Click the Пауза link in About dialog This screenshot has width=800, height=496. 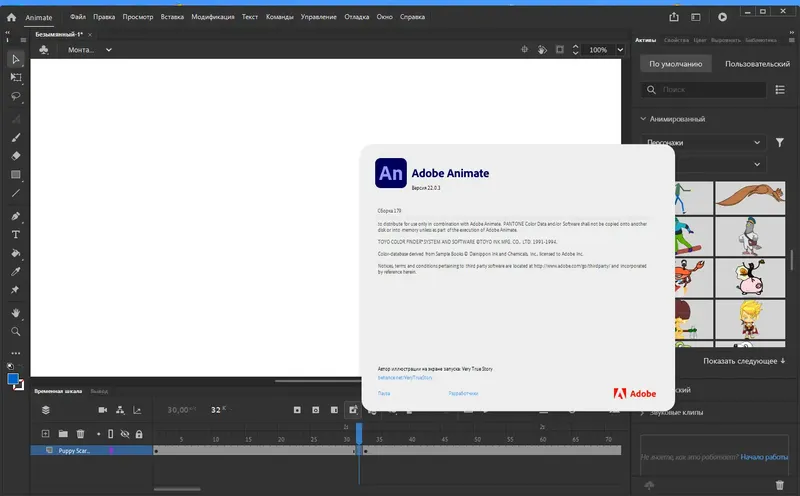pyautogui.click(x=384, y=393)
